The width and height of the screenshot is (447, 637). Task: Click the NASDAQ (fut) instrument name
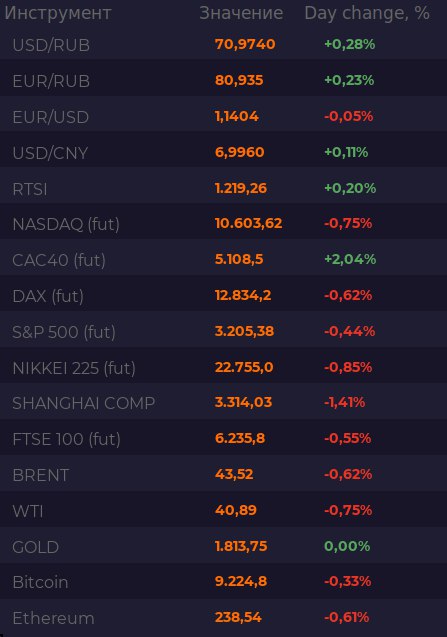pos(66,224)
